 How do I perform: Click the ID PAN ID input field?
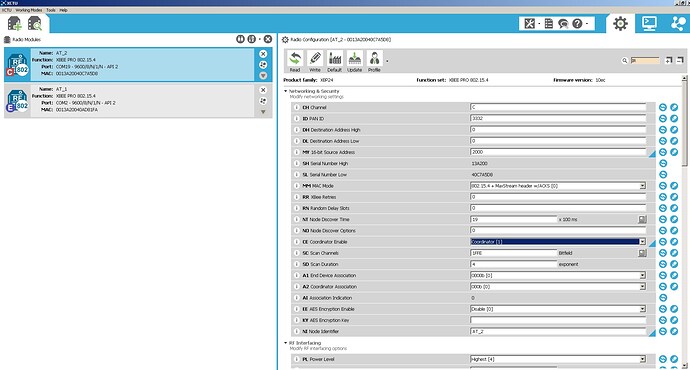click(x=558, y=118)
